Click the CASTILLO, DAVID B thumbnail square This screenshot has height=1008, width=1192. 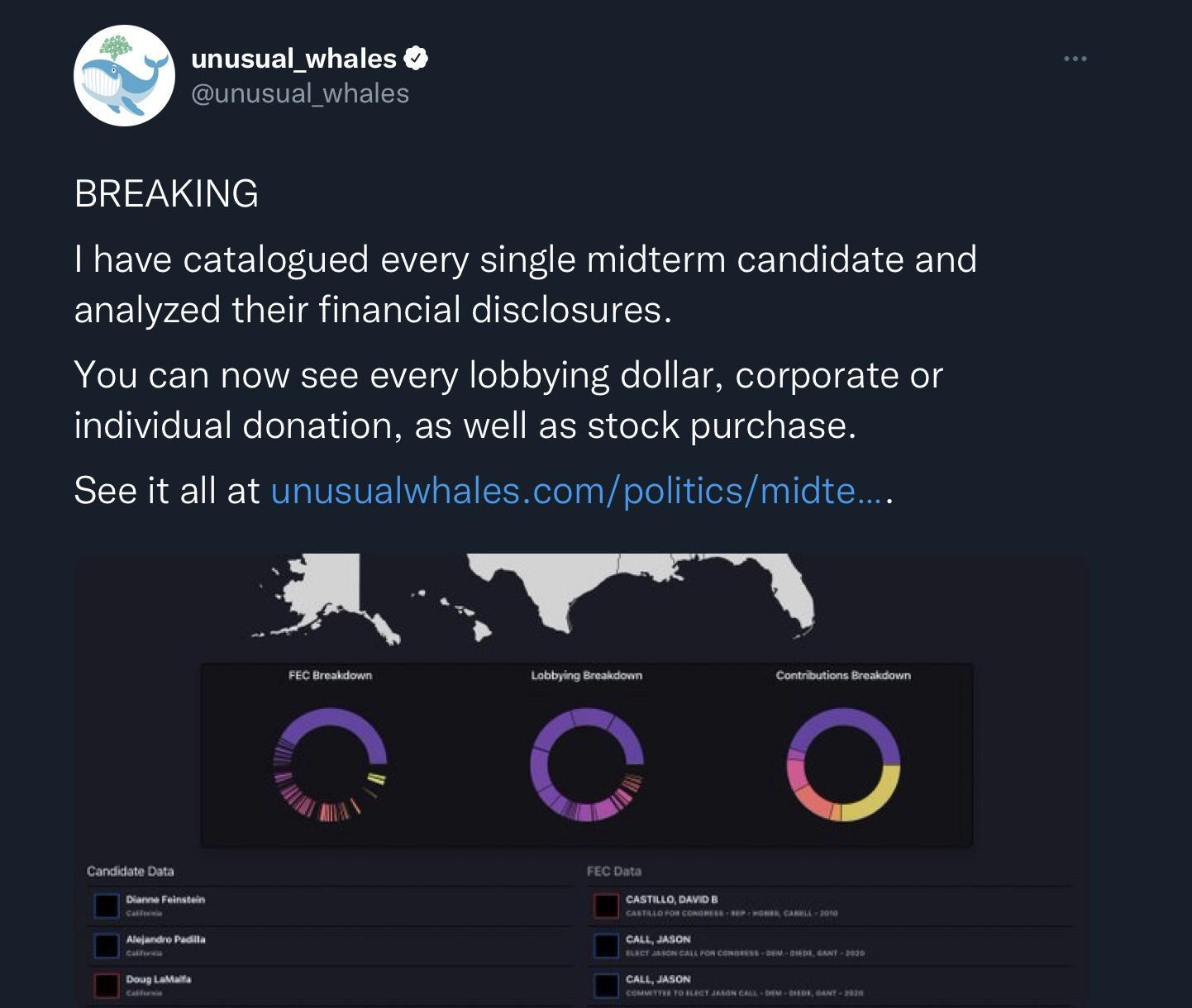[x=607, y=906]
